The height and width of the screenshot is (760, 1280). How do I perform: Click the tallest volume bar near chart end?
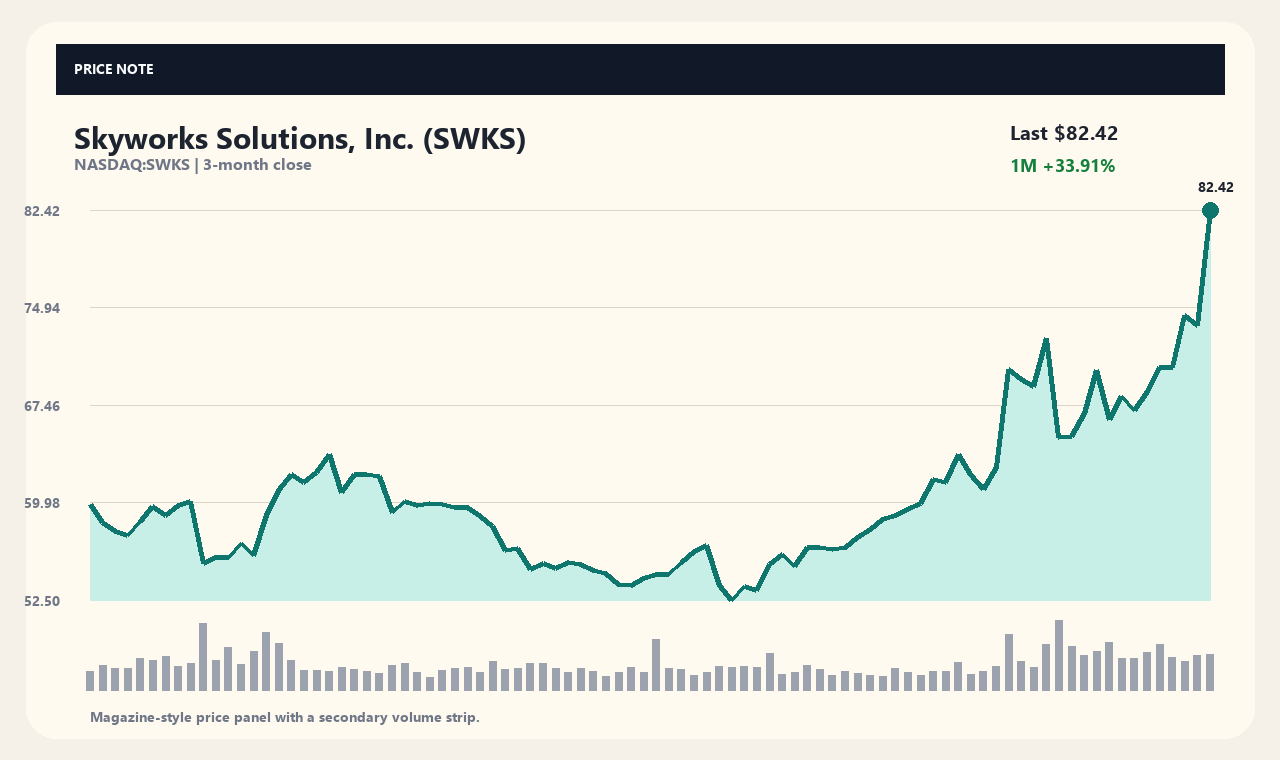pyautogui.click(x=1059, y=655)
